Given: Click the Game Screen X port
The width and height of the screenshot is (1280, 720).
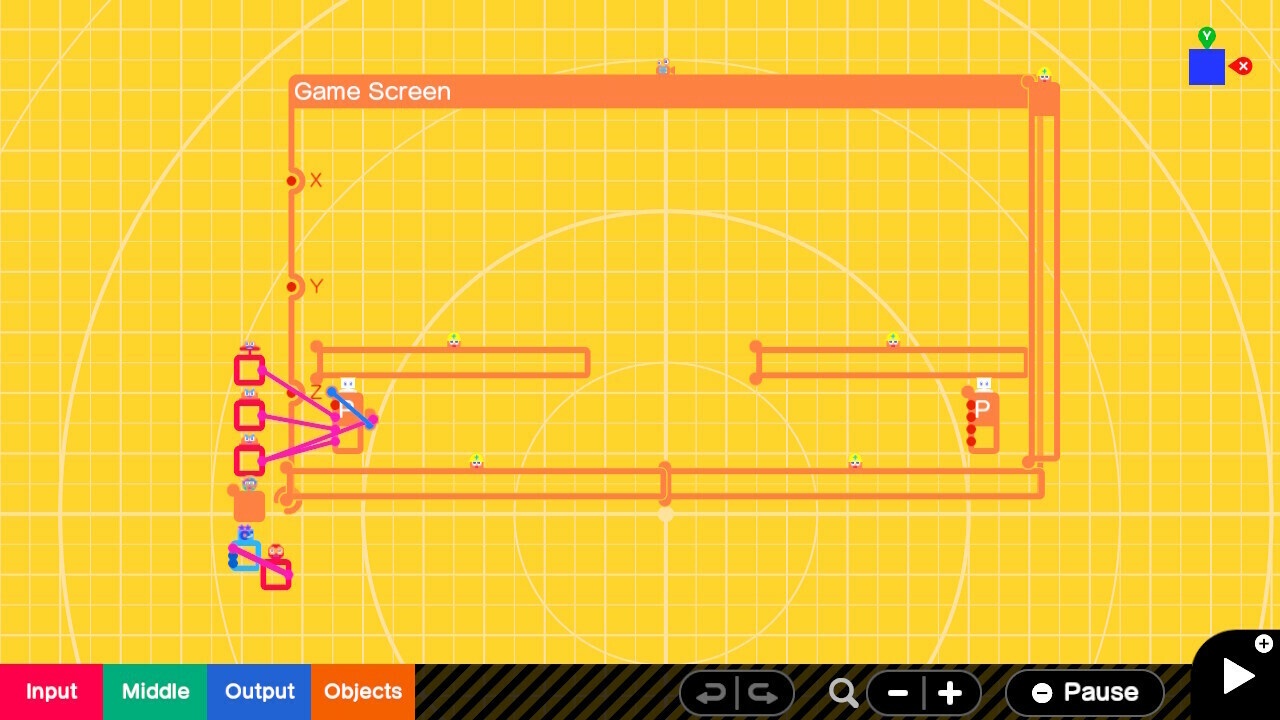Looking at the screenshot, I should click(292, 181).
